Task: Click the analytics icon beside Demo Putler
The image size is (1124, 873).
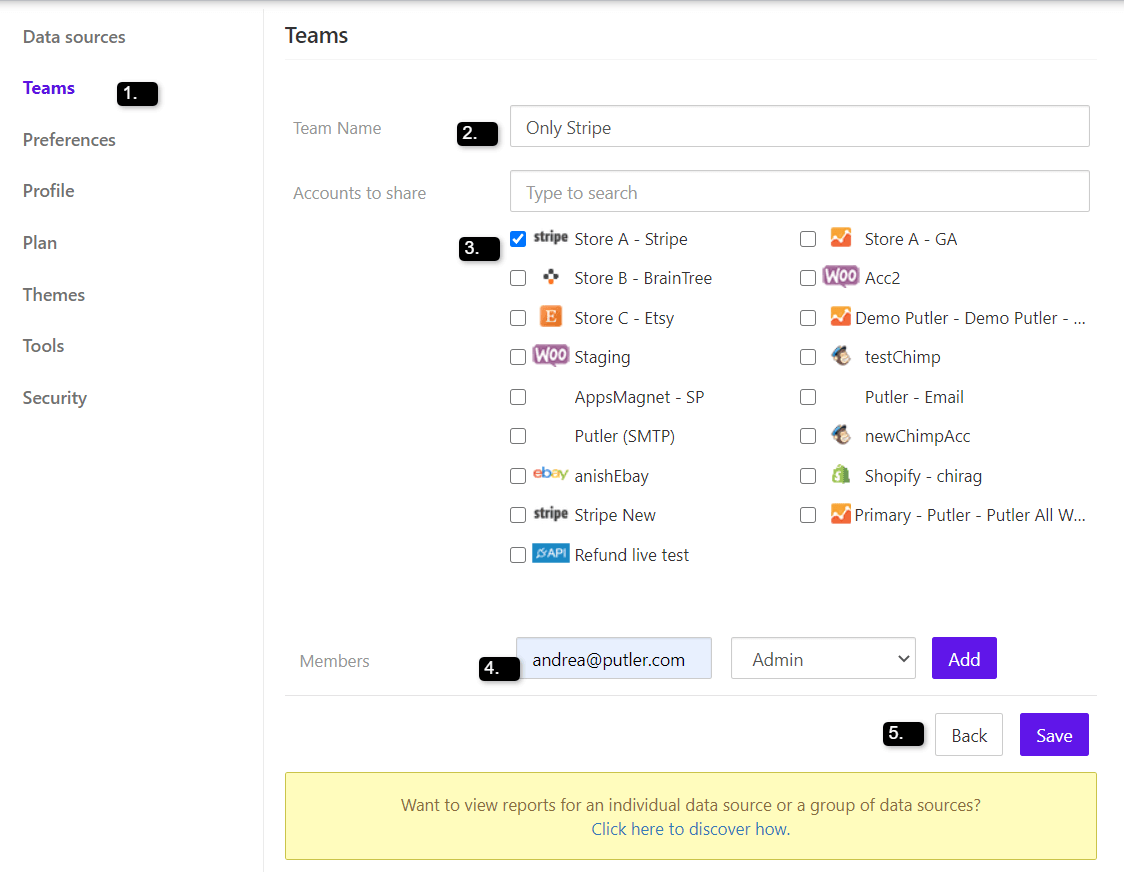Action: click(841, 316)
